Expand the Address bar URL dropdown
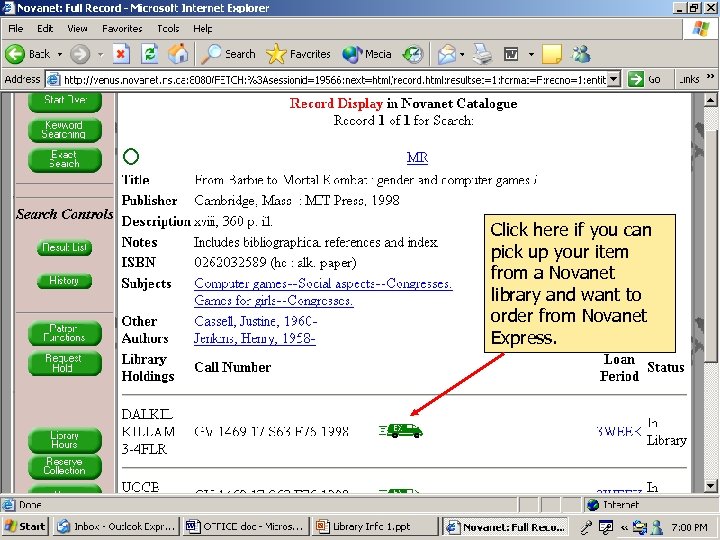 click(614, 79)
